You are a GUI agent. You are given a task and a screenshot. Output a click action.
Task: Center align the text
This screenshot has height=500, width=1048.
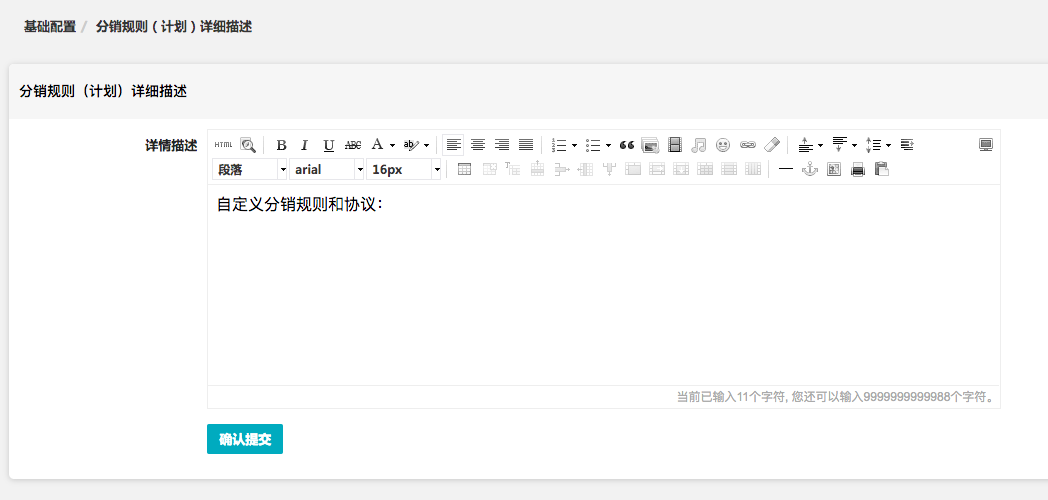[478, 144]
